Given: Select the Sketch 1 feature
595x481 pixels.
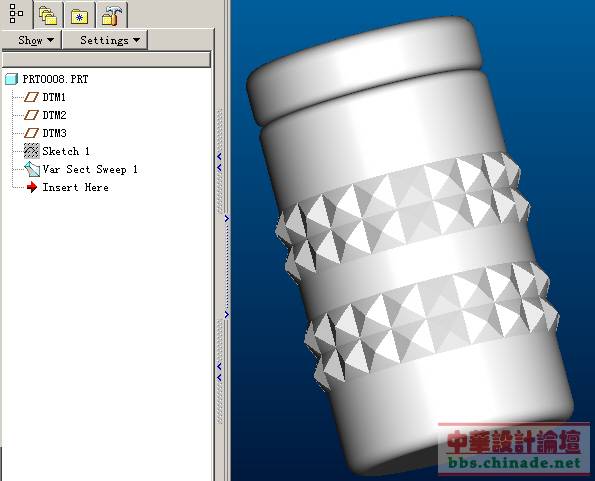Looking at the screenshot, I should point(66,151).
